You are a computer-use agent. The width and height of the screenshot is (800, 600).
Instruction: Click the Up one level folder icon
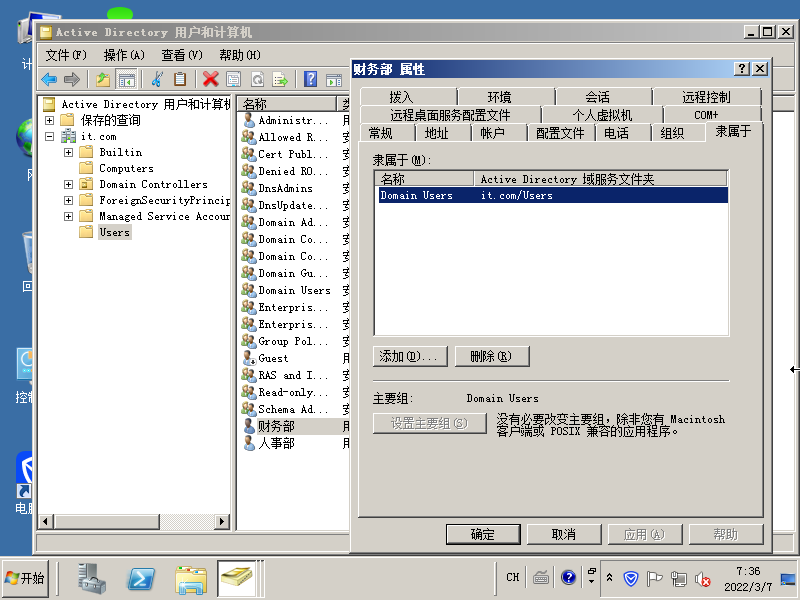103,79
